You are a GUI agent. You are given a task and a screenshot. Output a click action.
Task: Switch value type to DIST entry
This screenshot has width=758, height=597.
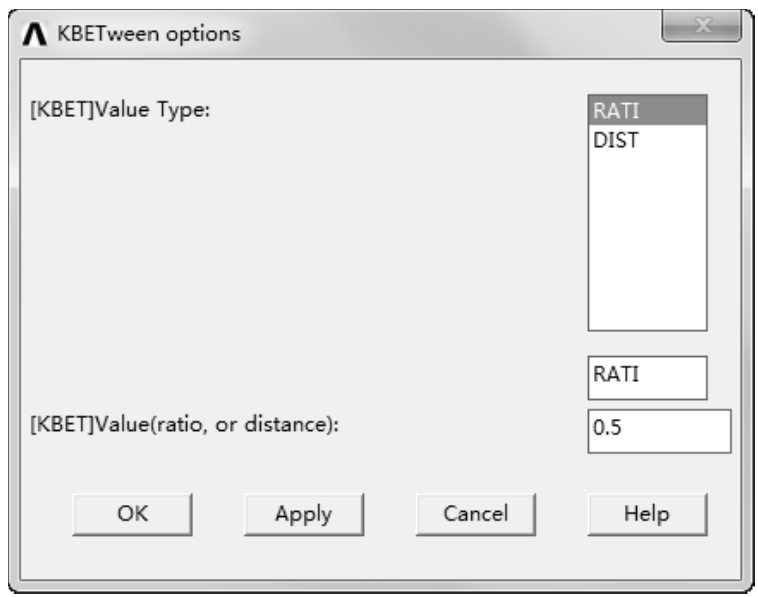pyautogui.click(x=647, y=140)
